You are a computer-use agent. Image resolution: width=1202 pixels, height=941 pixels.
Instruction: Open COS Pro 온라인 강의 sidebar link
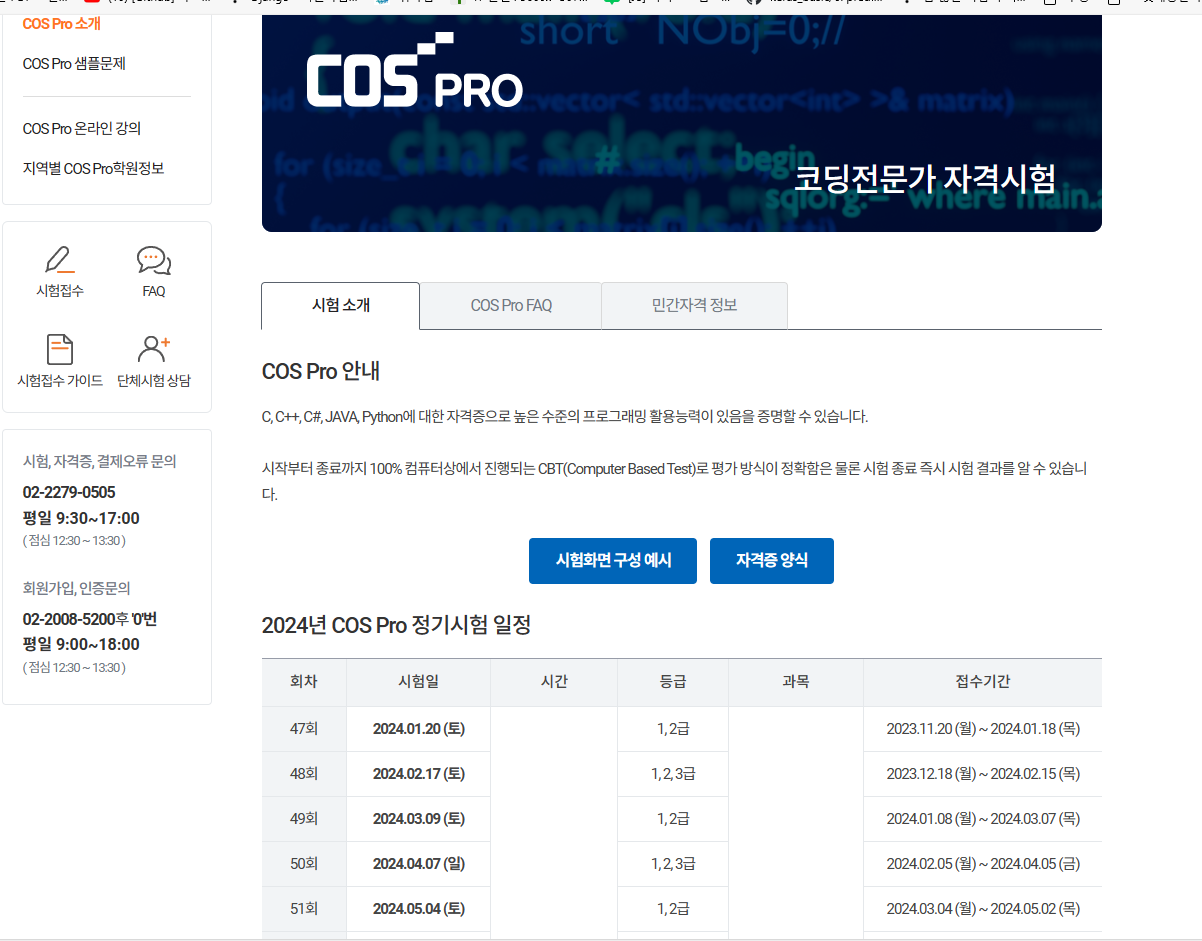(82, 128)
